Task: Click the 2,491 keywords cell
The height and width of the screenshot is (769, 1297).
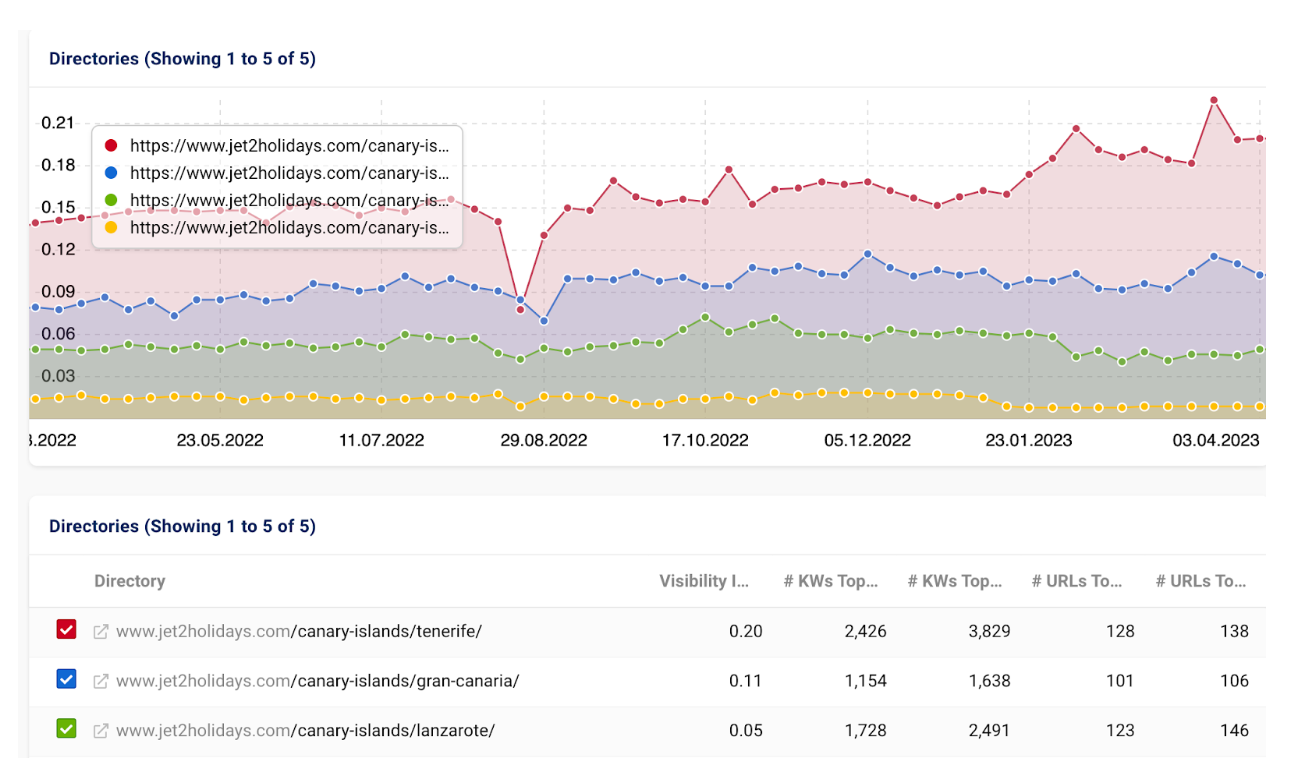Action: coord(989,730)
